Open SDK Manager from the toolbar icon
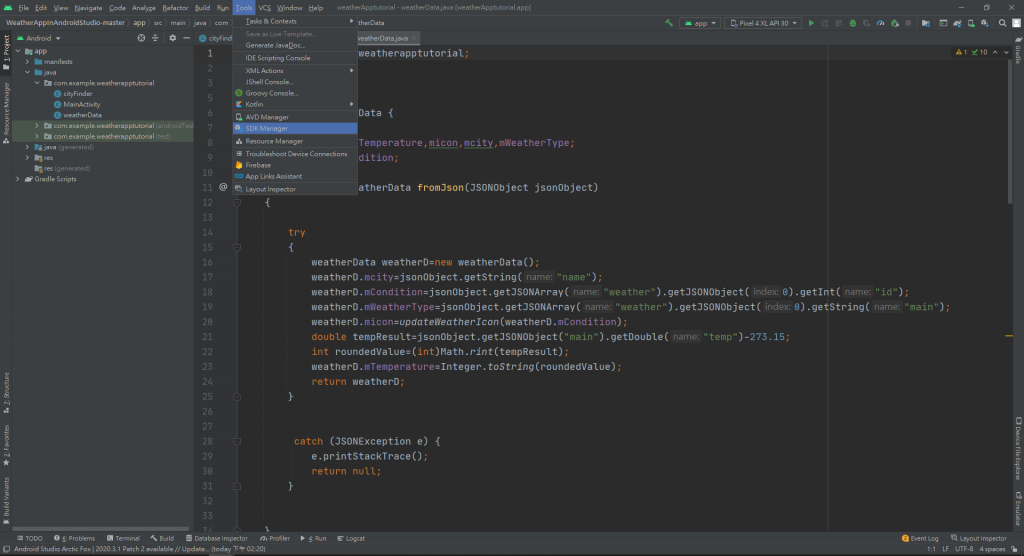Screen dimensions: 1024x556 coord(985,23)
